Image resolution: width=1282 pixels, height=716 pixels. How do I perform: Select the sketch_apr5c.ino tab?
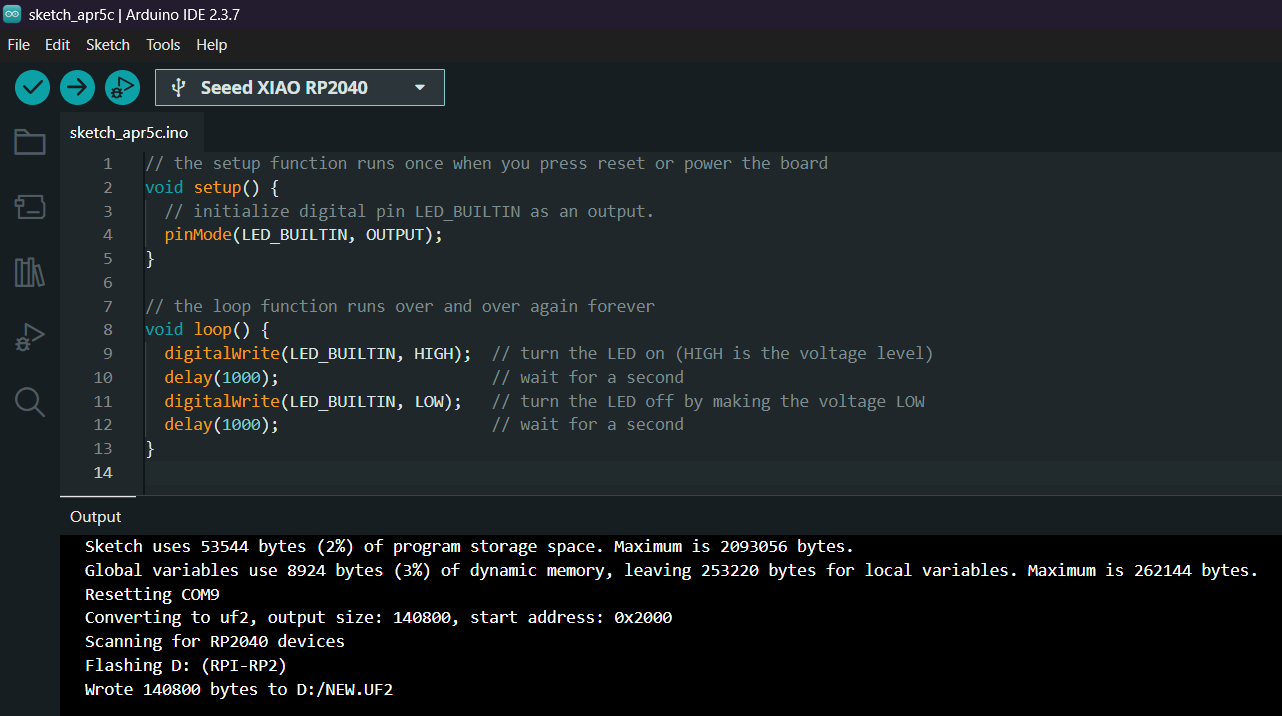click(x=129, y=132)
